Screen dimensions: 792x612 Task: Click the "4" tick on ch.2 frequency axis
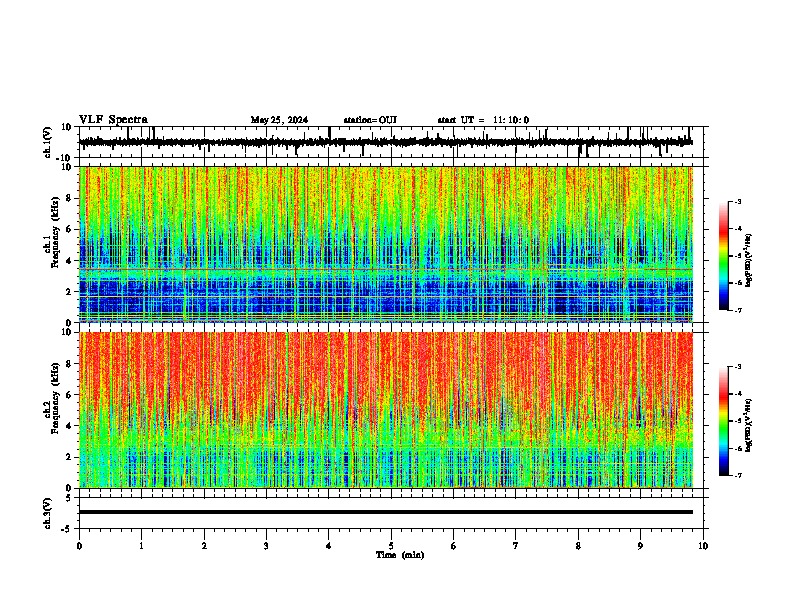click(x=70, y=426)
